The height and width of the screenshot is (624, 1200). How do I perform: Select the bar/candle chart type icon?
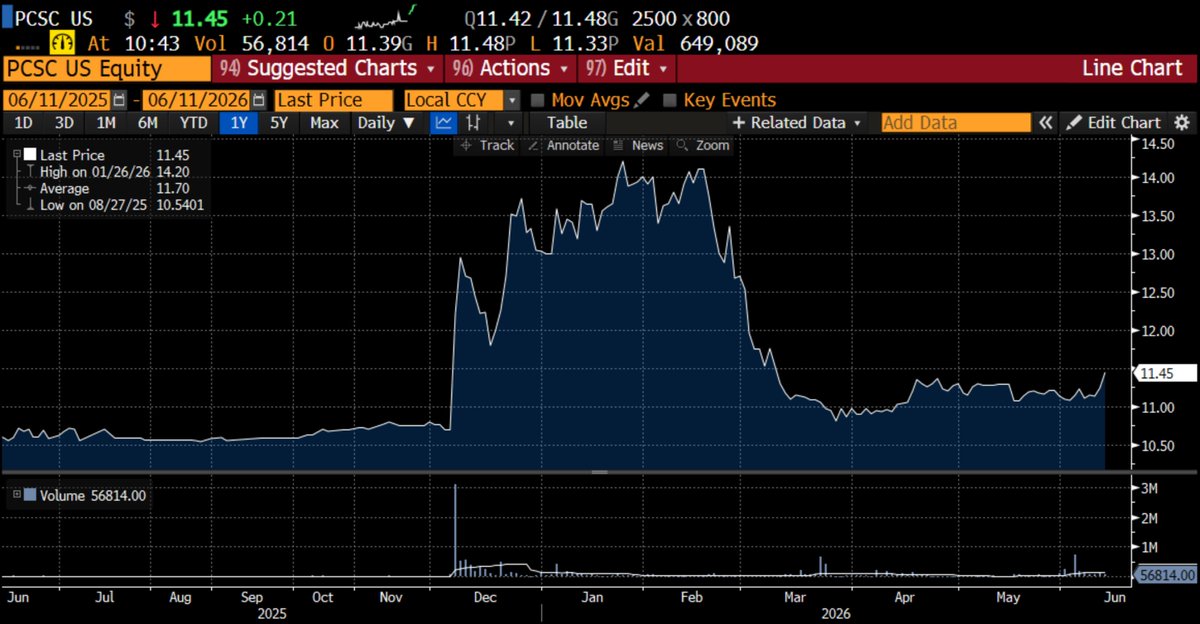coord(475,123)
